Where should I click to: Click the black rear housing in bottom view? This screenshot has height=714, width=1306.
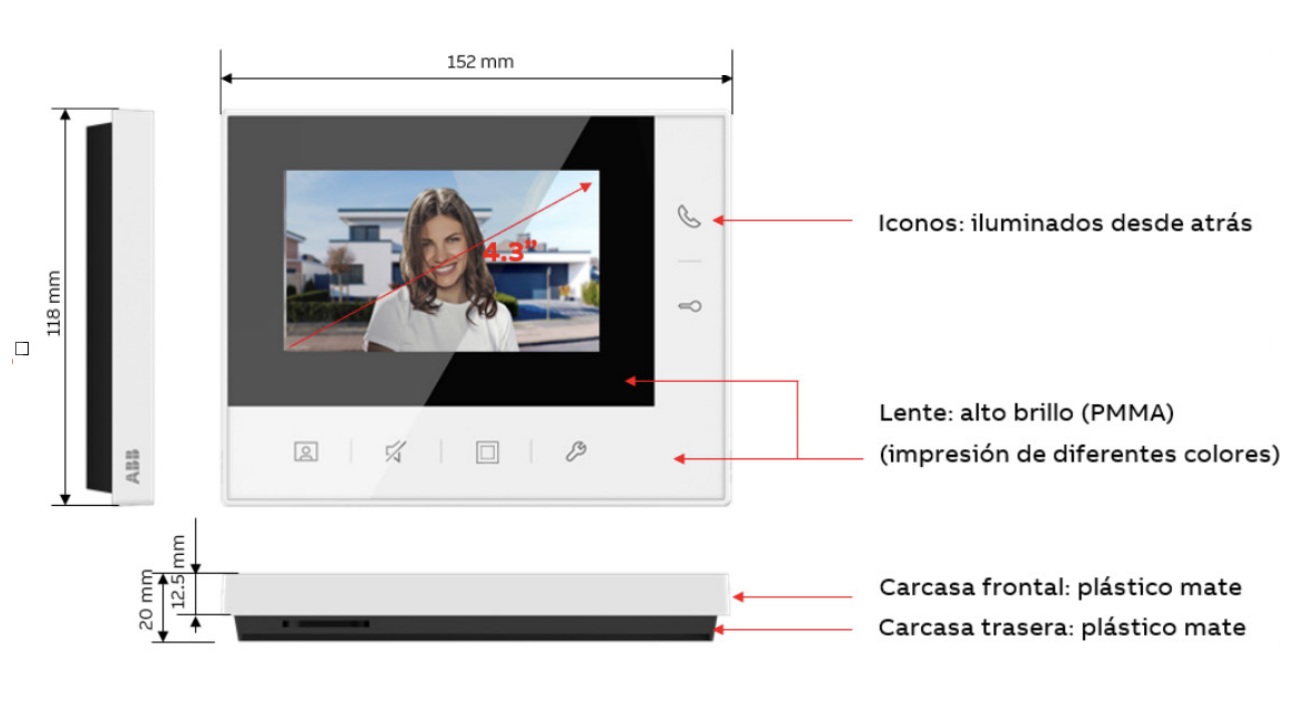pyautogui.click(x=476, y=627)
